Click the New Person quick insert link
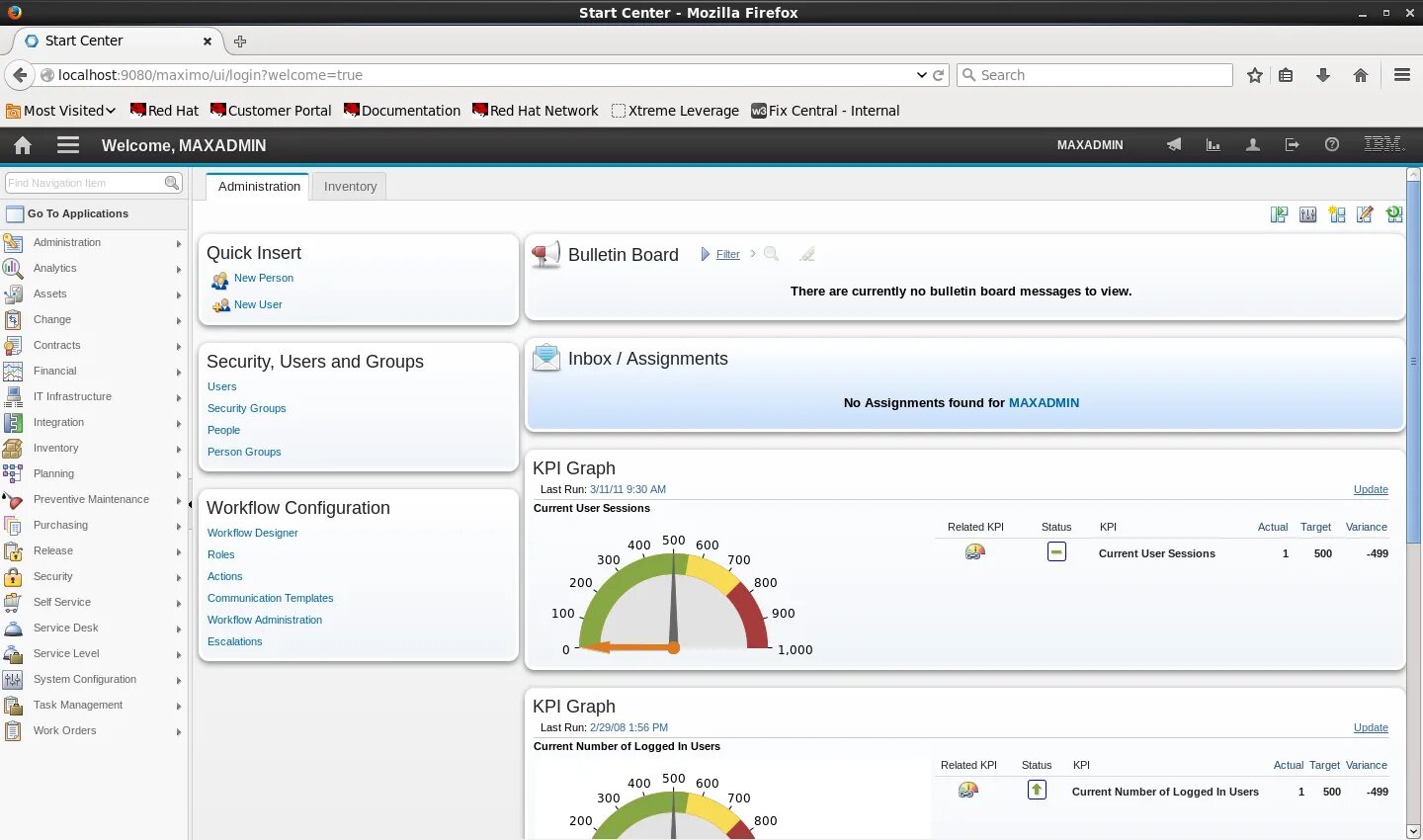 coord(263,278)
